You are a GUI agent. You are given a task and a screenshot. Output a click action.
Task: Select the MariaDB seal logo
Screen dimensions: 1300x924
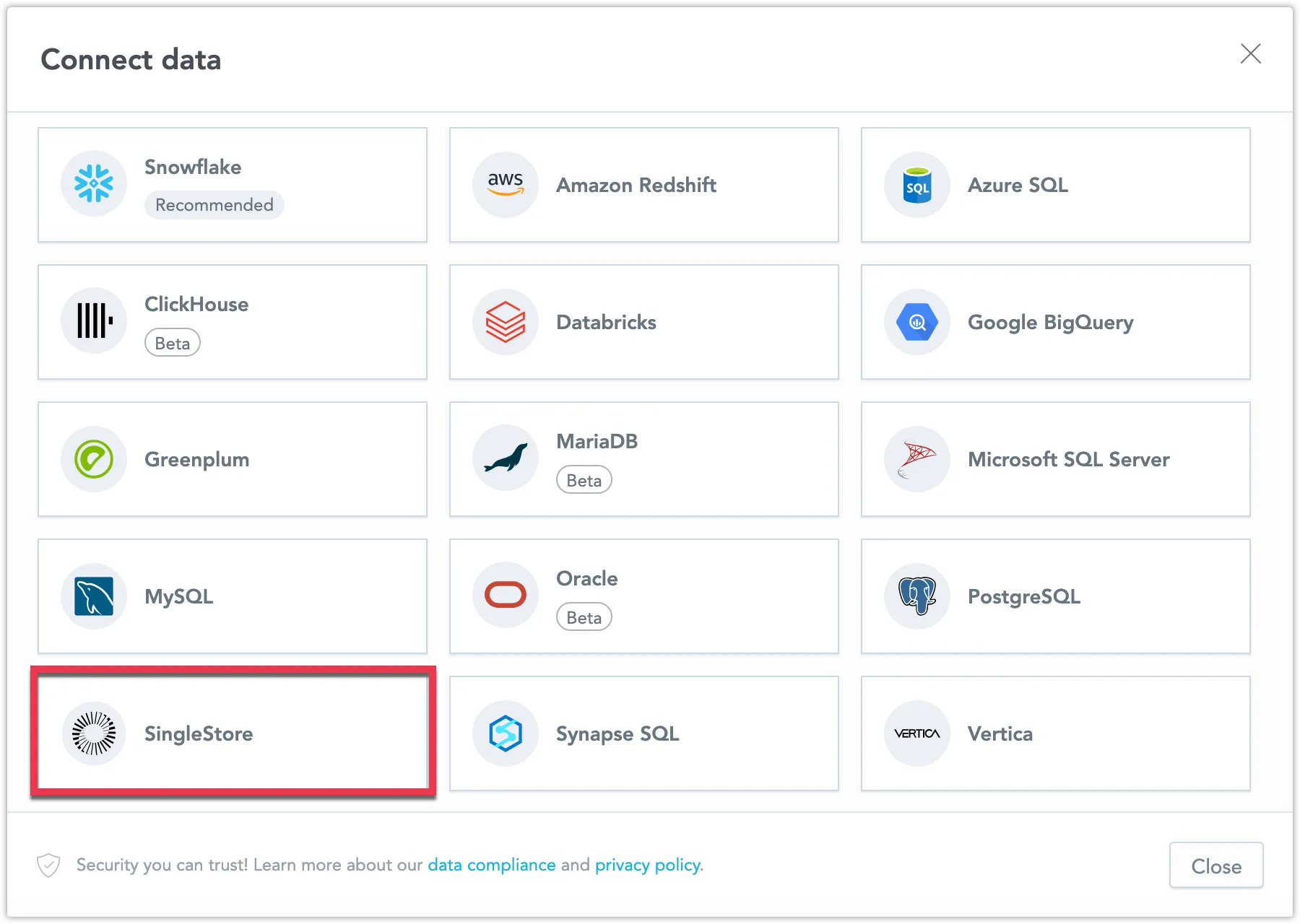(505, 458)
